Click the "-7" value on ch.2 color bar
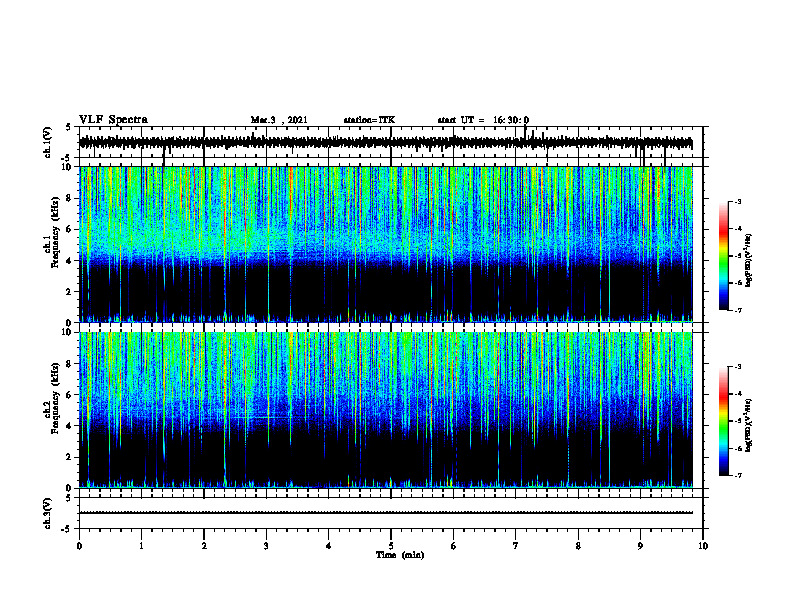Screen dimensions: 792x612 tap(737, 475)
